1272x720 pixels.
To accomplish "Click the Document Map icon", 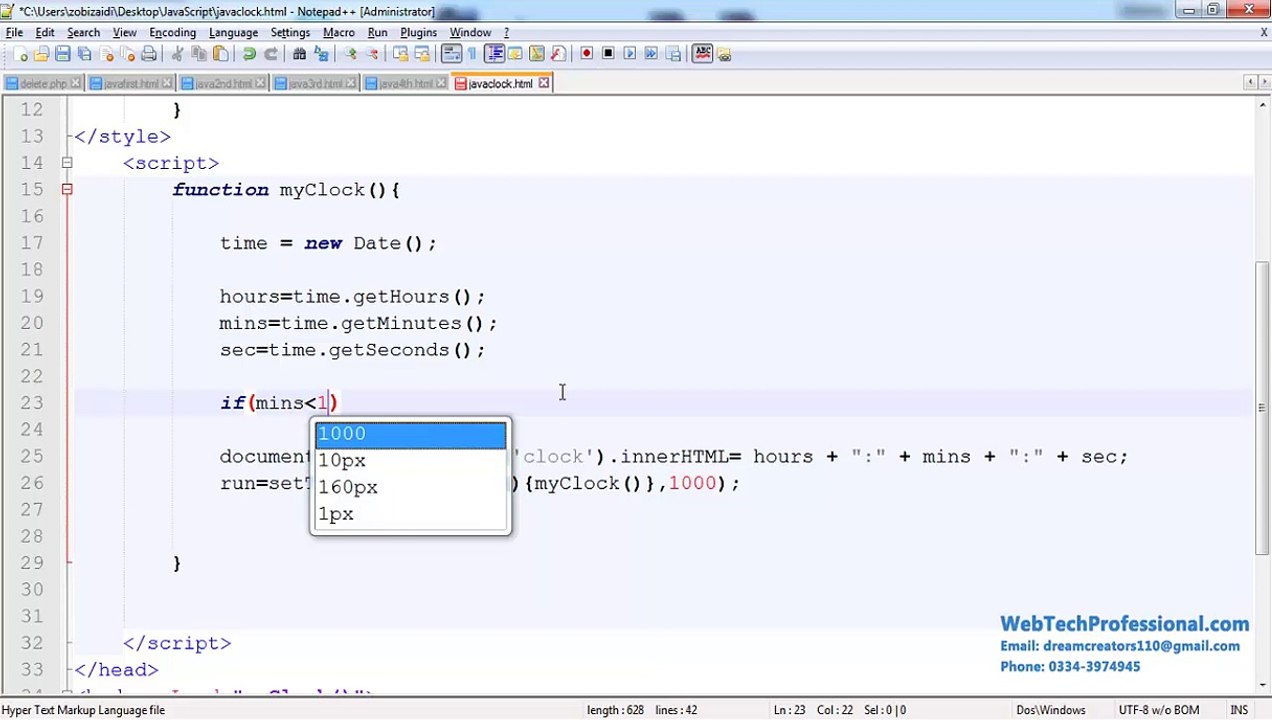I will pyautogui.click(x=537, y=54).
